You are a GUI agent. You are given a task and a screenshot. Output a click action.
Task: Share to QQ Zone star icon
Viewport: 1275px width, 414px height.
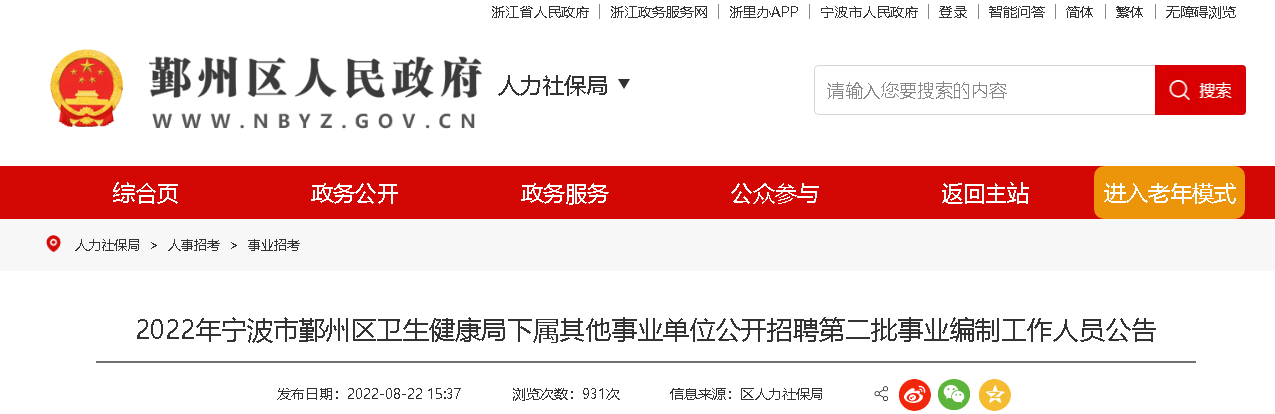[994, 394]
